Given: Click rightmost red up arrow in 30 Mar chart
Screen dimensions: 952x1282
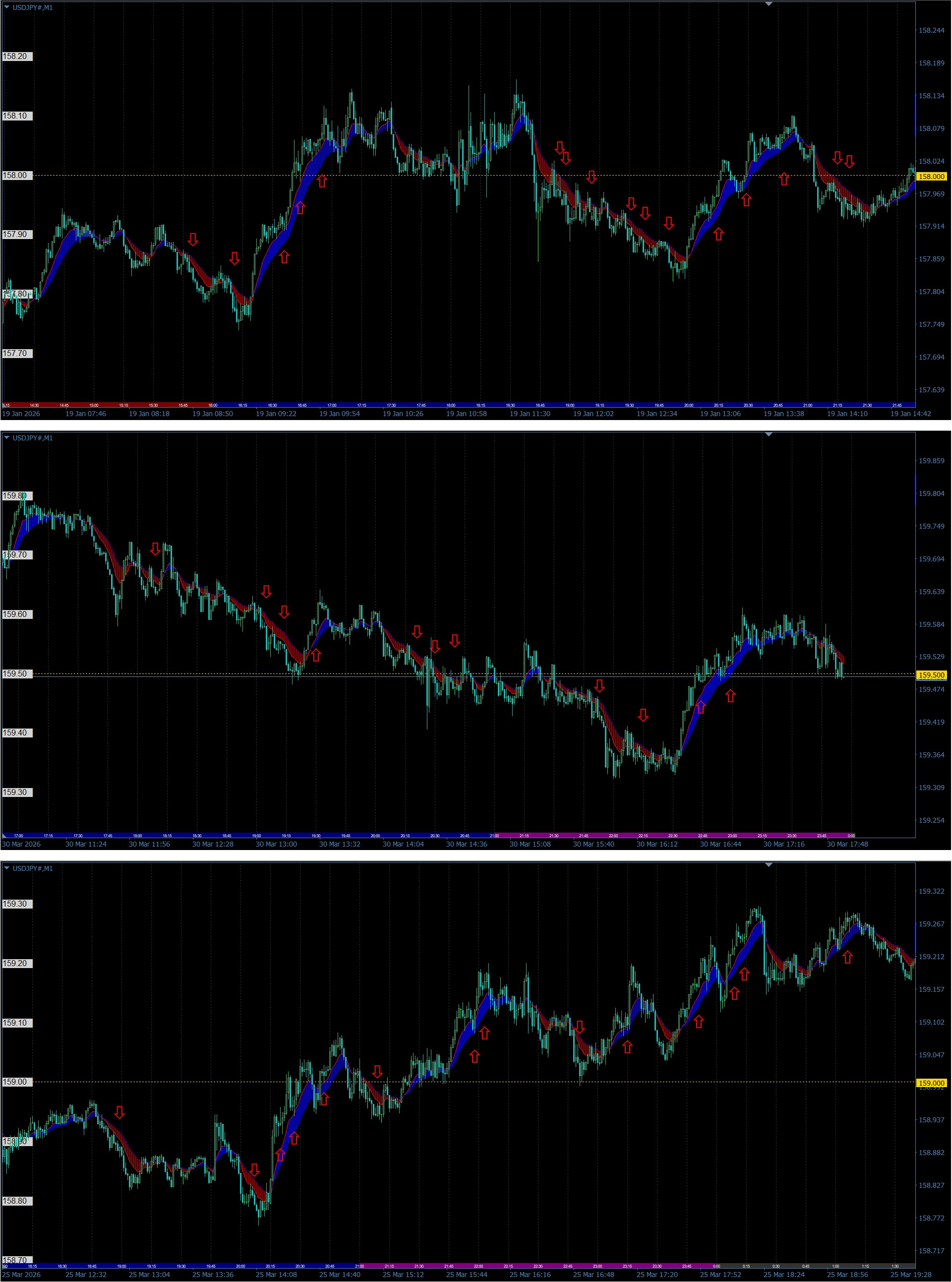Looking at the screenshot, I should (x=730, y=696).
